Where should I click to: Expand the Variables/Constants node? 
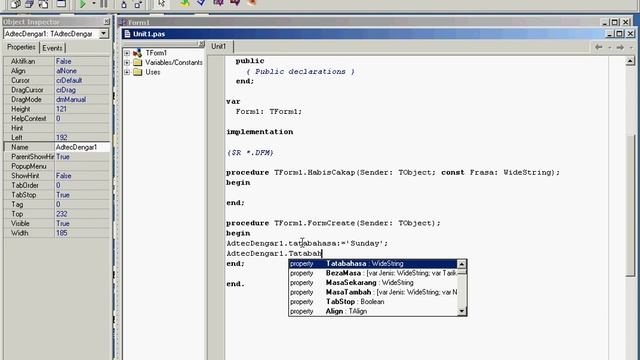pyautogui.click(x=127, y=62)
